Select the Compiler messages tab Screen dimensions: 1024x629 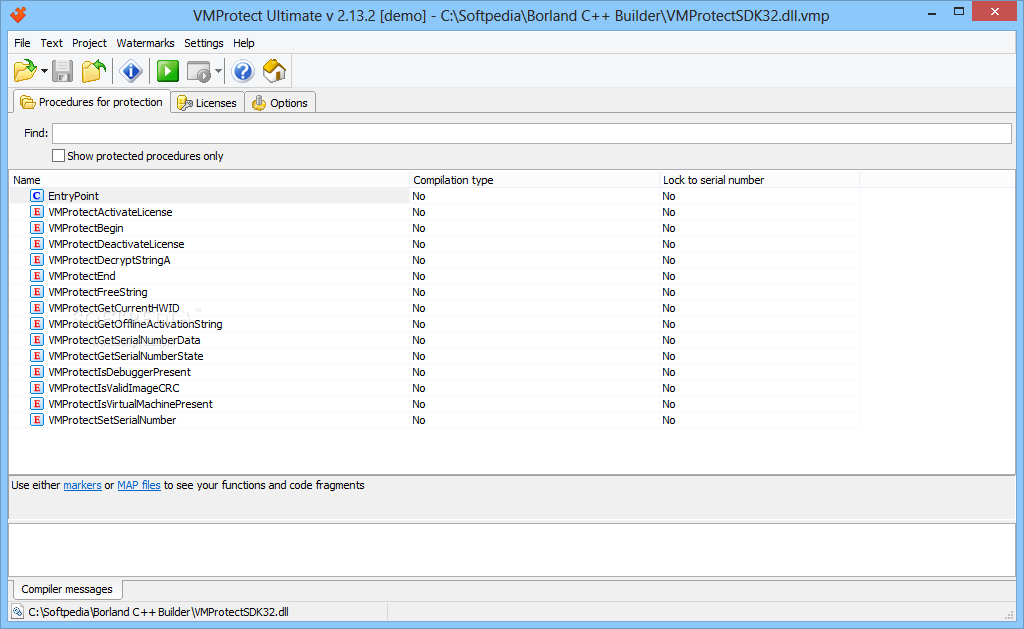click(x=67, y=589)
